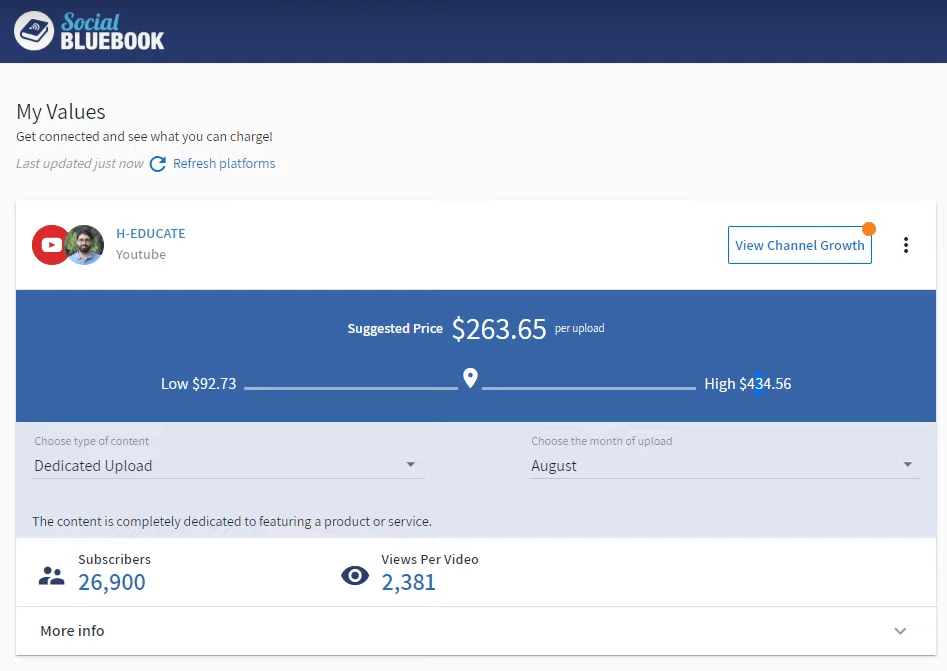This screenshot has width=947, height=671.
Task: Select the Views Per Video value
Action: tap(408, 582)
